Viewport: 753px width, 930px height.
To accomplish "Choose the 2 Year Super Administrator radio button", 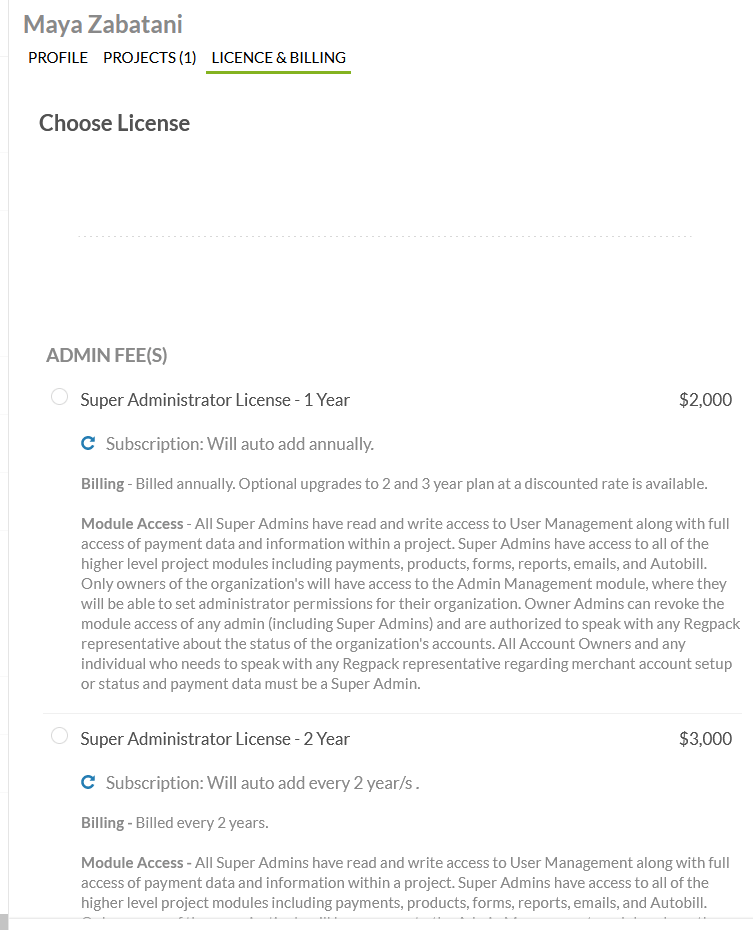I will 60,737.
